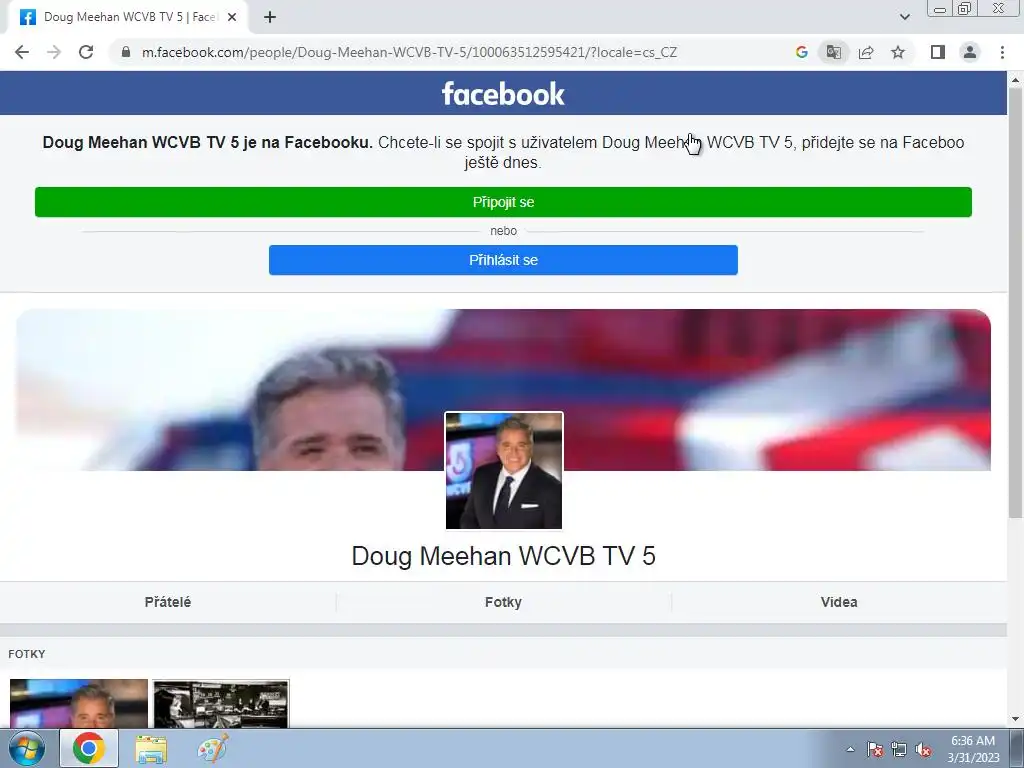The image size is (1024, 768).
Task: Open the Fotky tab
Action: tap(503, 602)
